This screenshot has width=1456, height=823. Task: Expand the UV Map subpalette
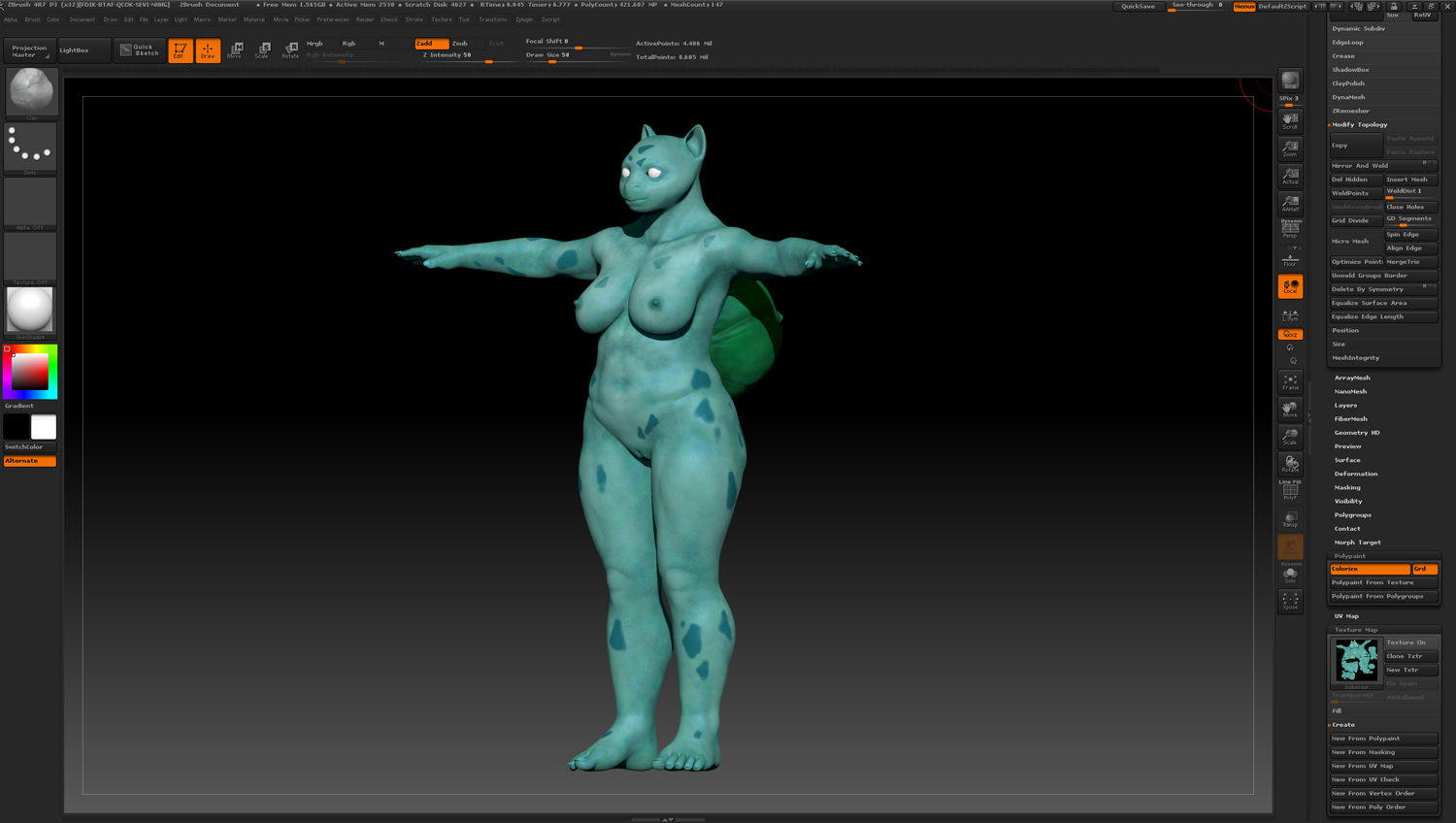[x=1346, y=616]
